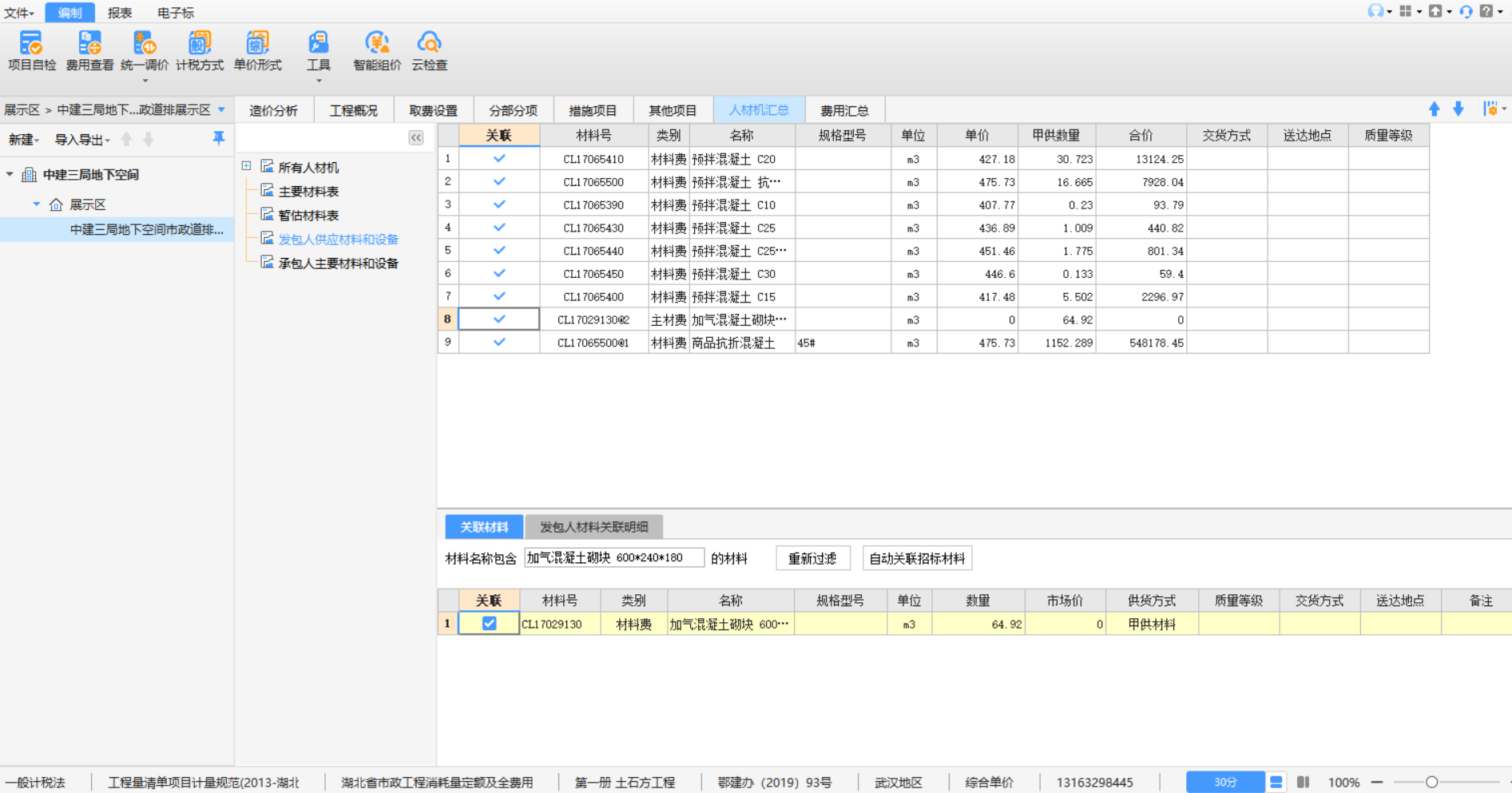
Task: Open the 项目自检 tool
Action: click(32, 52)
